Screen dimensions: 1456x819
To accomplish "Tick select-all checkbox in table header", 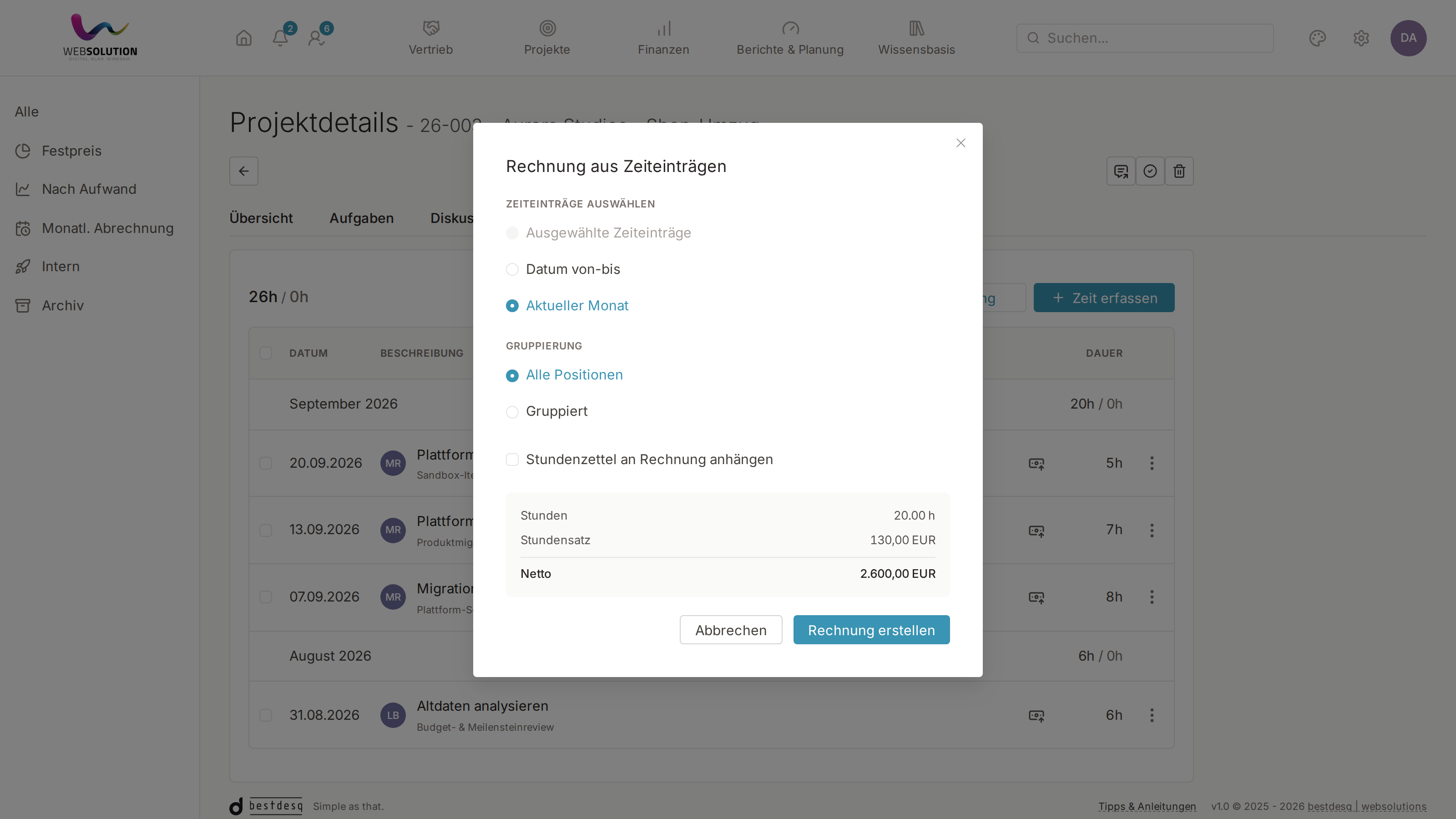I will (x=266, y=353).
